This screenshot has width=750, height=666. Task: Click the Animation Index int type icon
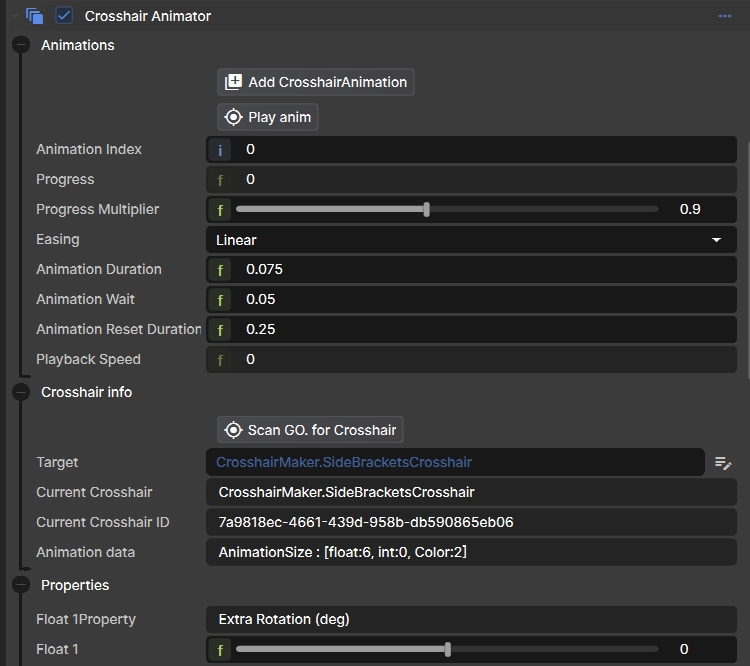pos(220,150)
